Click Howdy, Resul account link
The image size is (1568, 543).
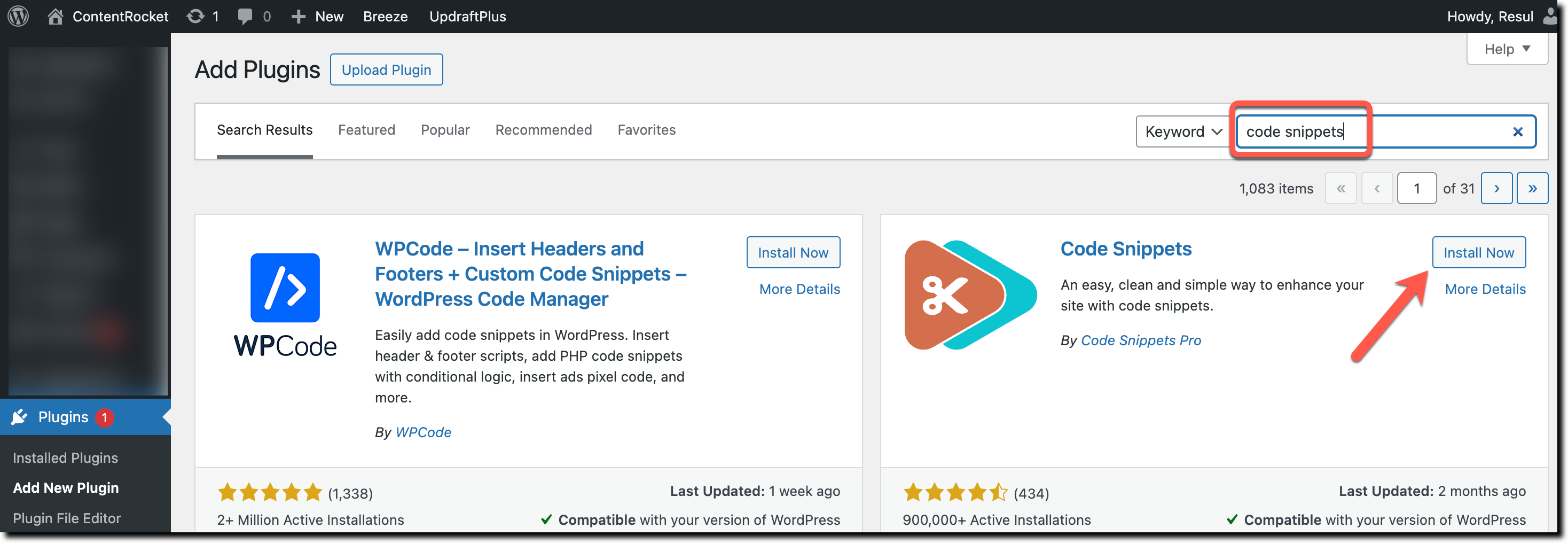1489,17
